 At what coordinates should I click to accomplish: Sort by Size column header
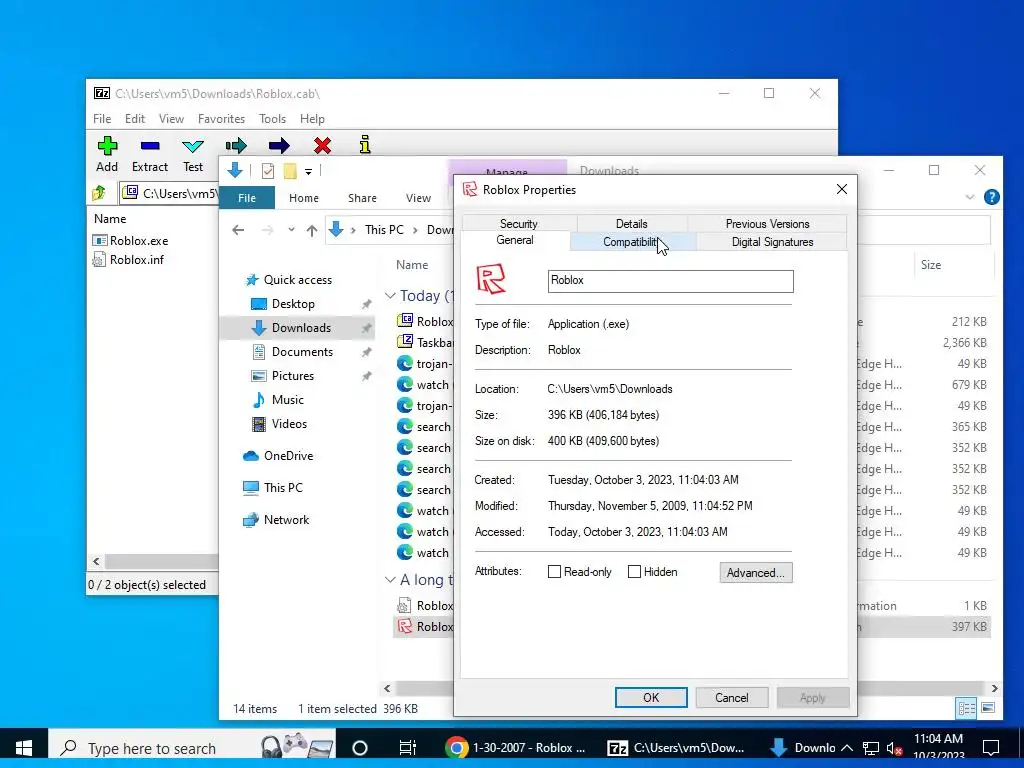931,264
